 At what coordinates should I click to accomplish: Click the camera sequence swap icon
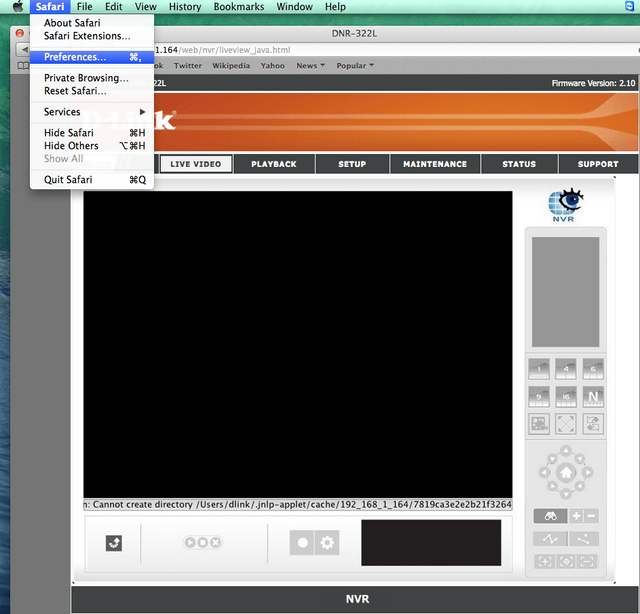[x=593, y=424]
